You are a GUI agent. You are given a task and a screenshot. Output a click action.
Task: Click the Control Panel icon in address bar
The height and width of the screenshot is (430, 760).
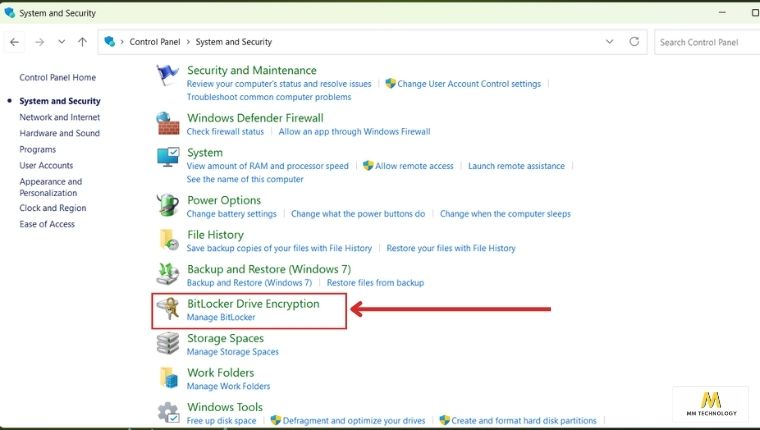(x=110, y=42)
